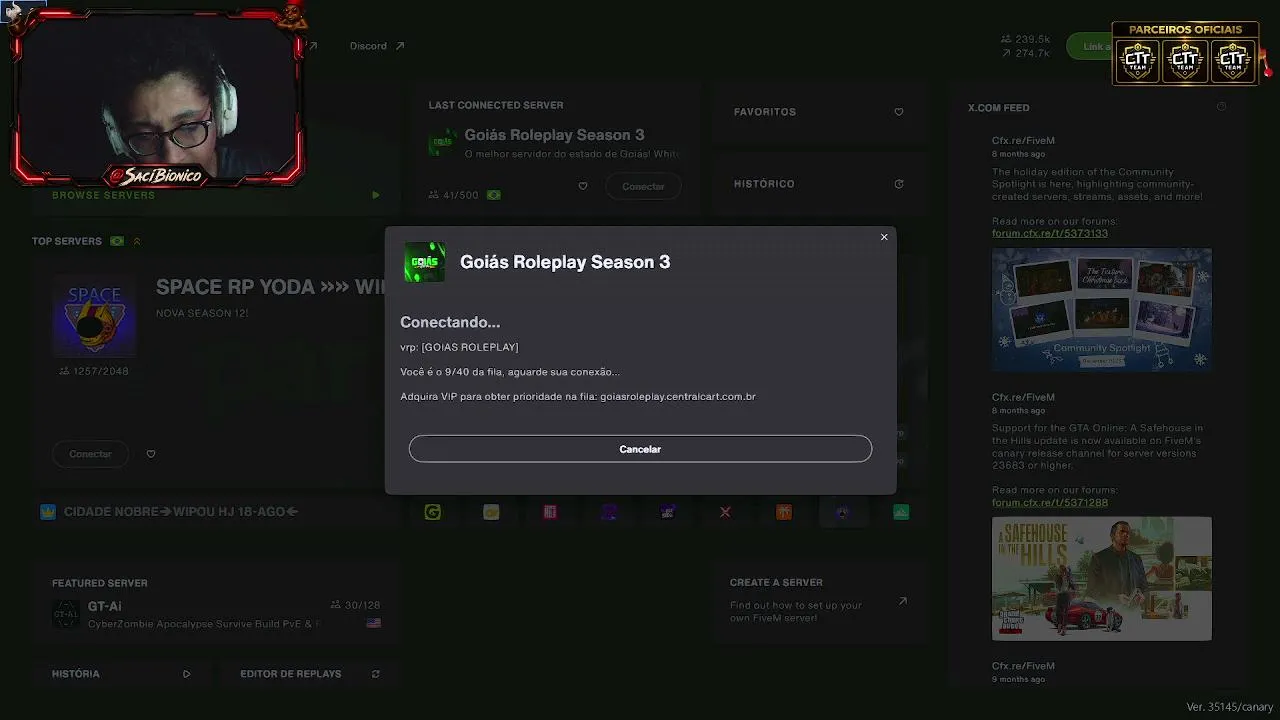The image size is (1280, 720).
Task: Click the first CTT Team partner badge
Action: (x=1138, y=62)
